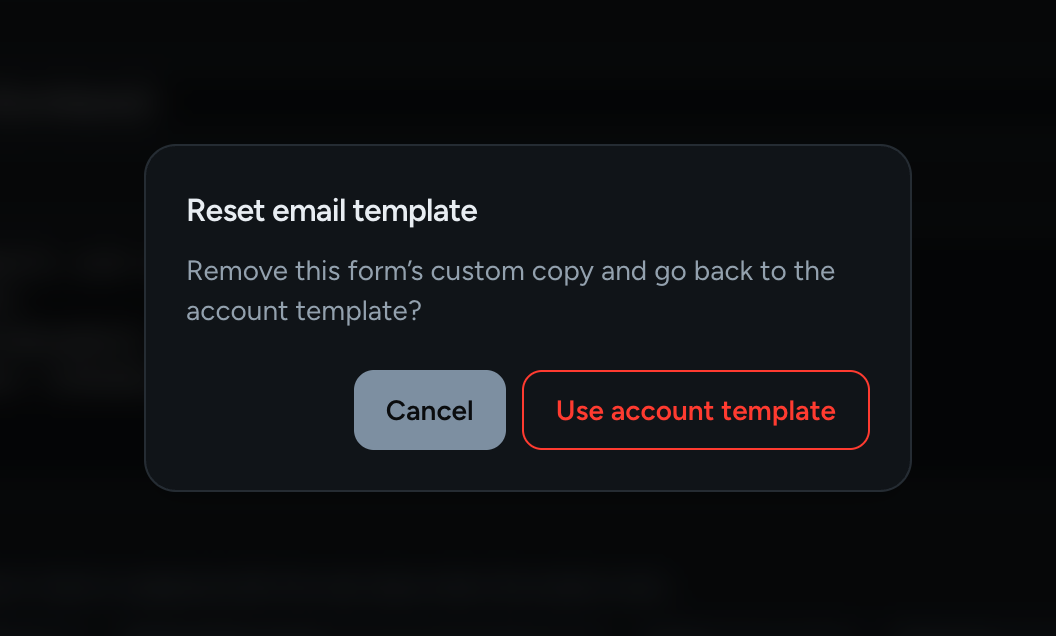Revert to account template with red button
Screen dimensions: 1056x636
(x=696, y=410)
